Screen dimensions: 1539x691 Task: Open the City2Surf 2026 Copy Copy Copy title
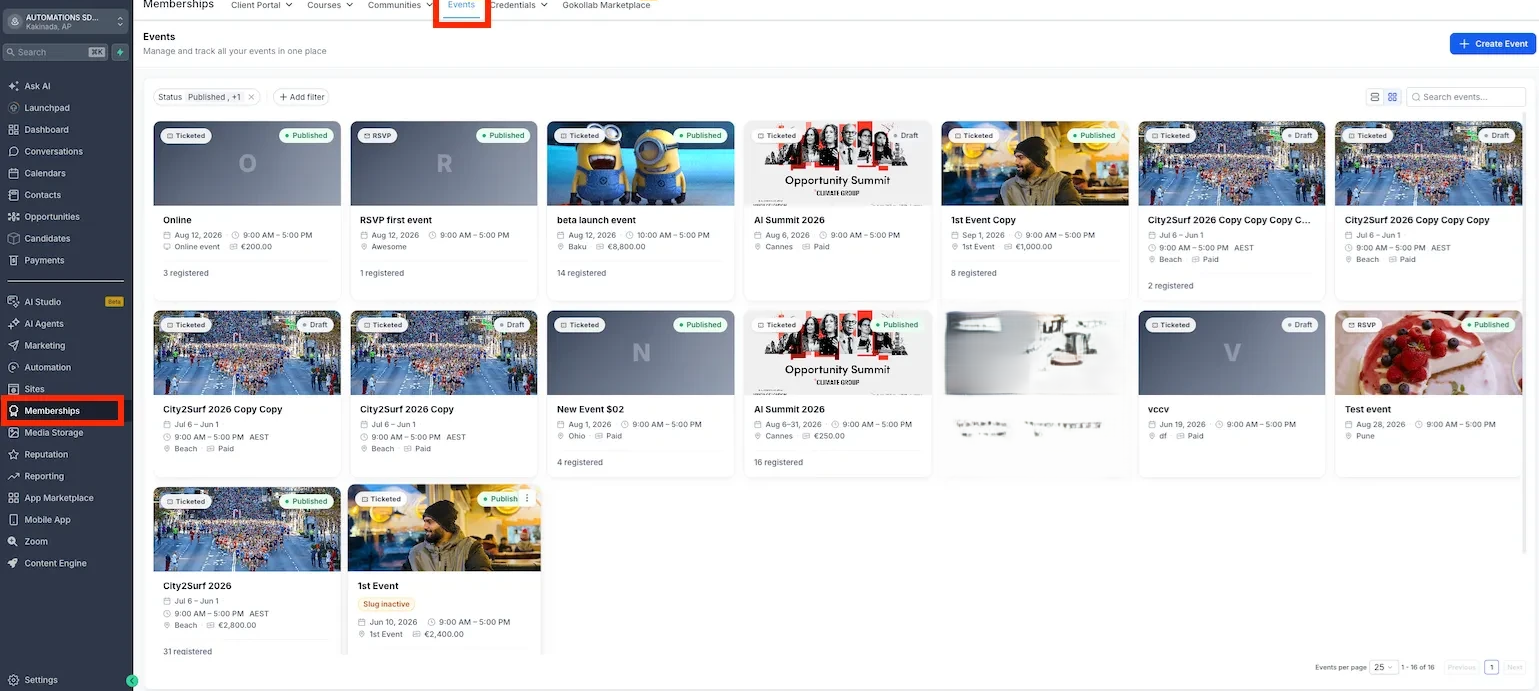(1417, 220)
